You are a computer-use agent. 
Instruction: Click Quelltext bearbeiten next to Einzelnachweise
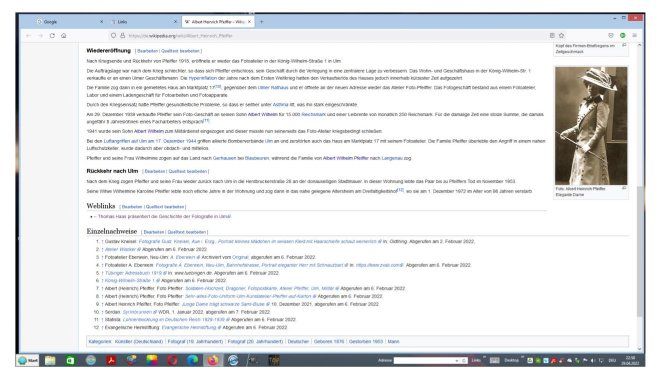(186, 232)
